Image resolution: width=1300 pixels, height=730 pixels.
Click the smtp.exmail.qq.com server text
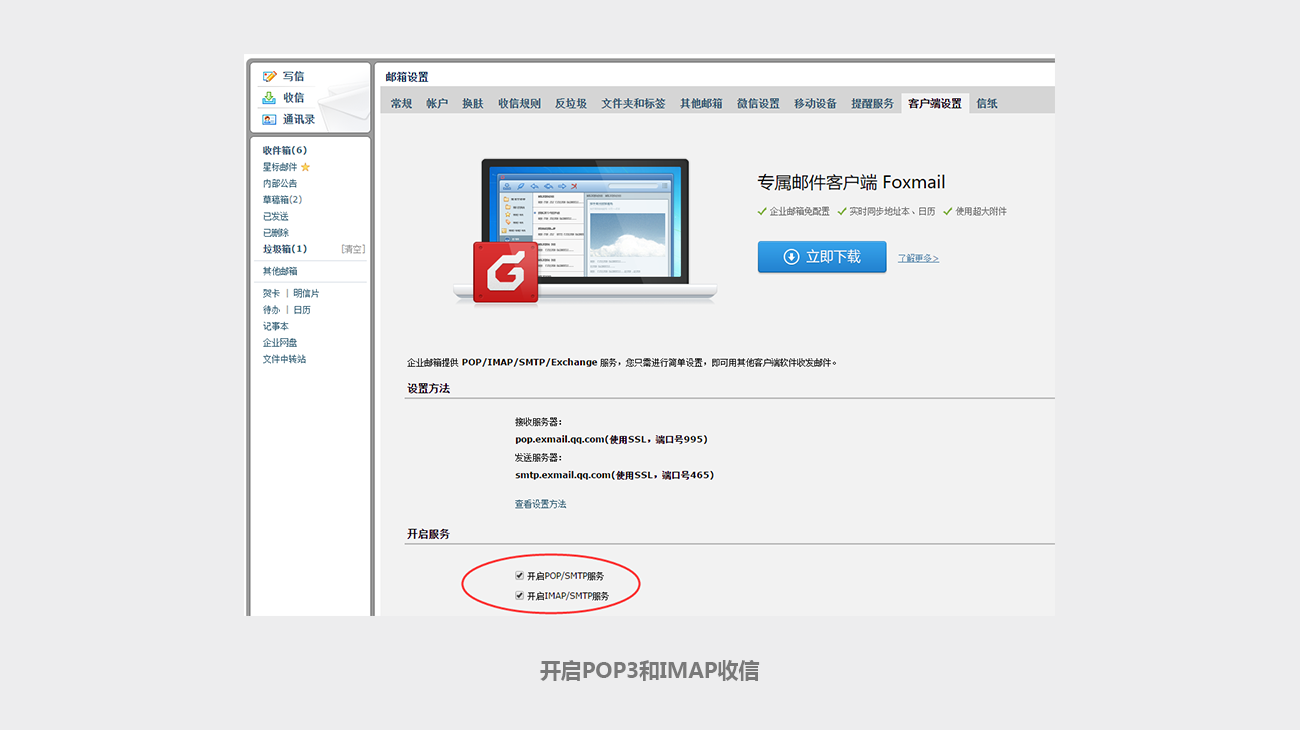click(615, 475)
